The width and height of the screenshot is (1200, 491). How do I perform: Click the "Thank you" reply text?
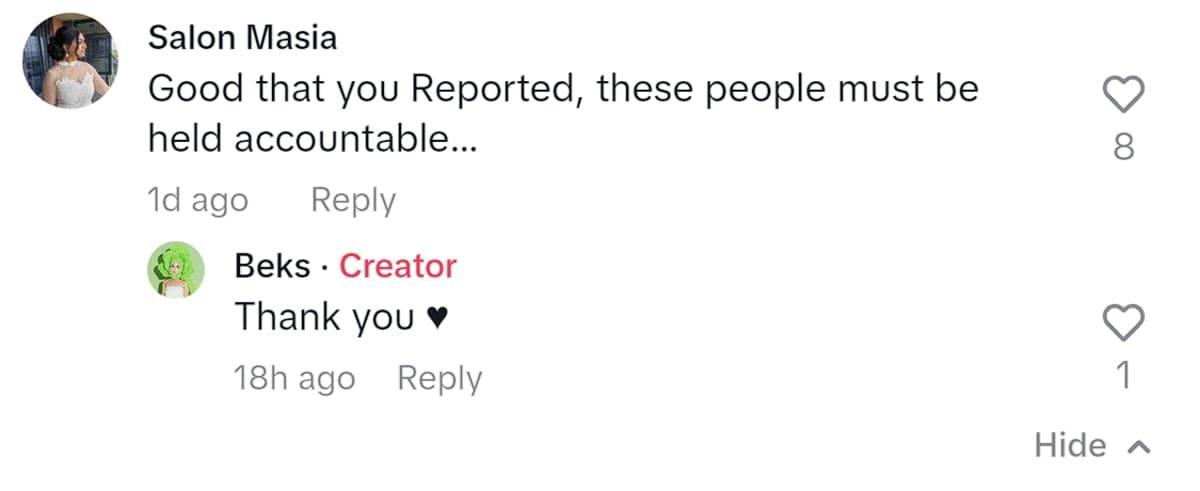point(324,318)
